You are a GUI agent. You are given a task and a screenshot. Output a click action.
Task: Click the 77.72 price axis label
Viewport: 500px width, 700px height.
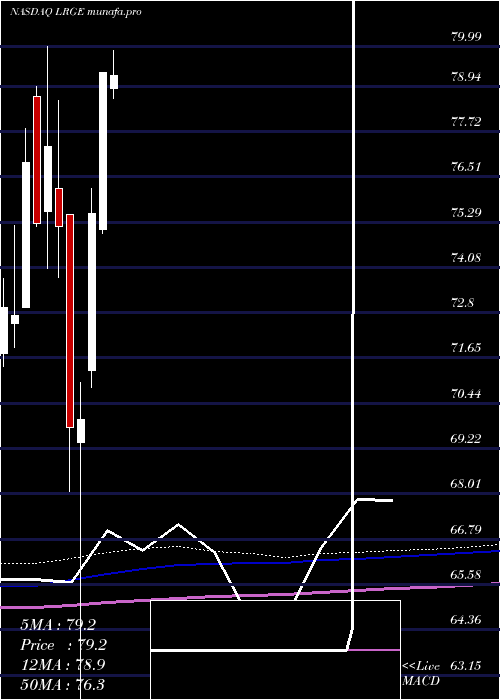click(x=466, y=121)
